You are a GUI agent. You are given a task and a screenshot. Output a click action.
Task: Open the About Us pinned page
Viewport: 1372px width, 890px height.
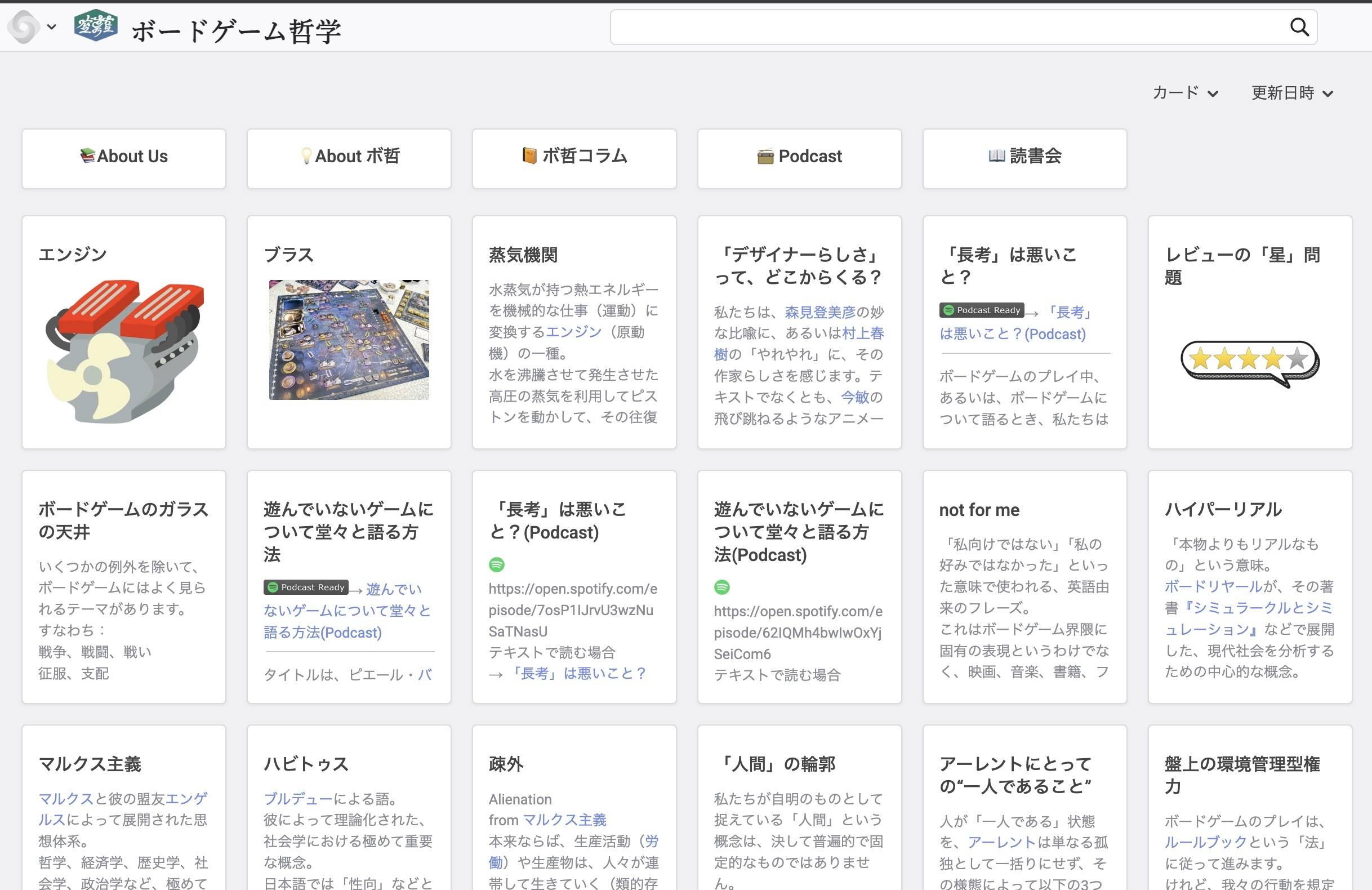[124, 157]
